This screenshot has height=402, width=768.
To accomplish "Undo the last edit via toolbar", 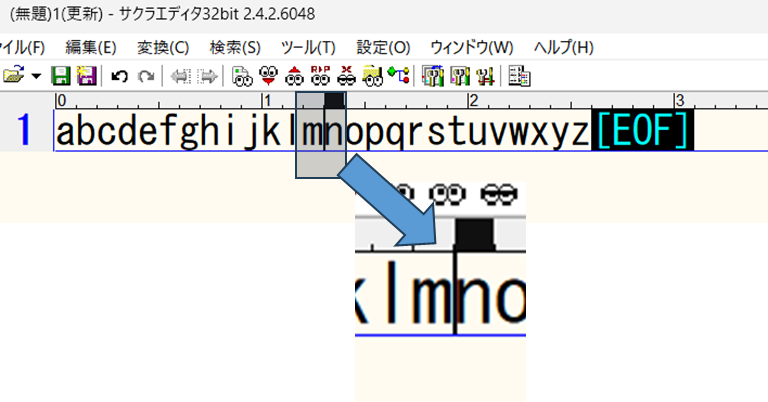I will [x=120, y=75].
